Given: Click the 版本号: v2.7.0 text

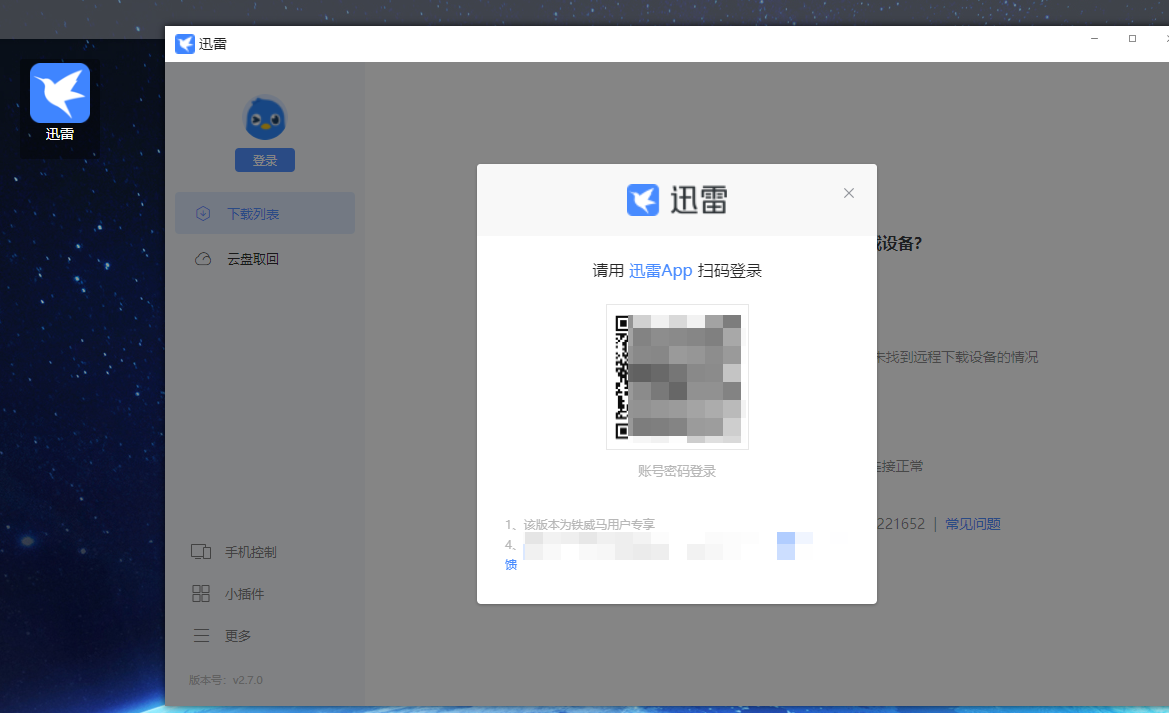Looking at the screenshot, I should pyautogui.click(x=225, y=680).
